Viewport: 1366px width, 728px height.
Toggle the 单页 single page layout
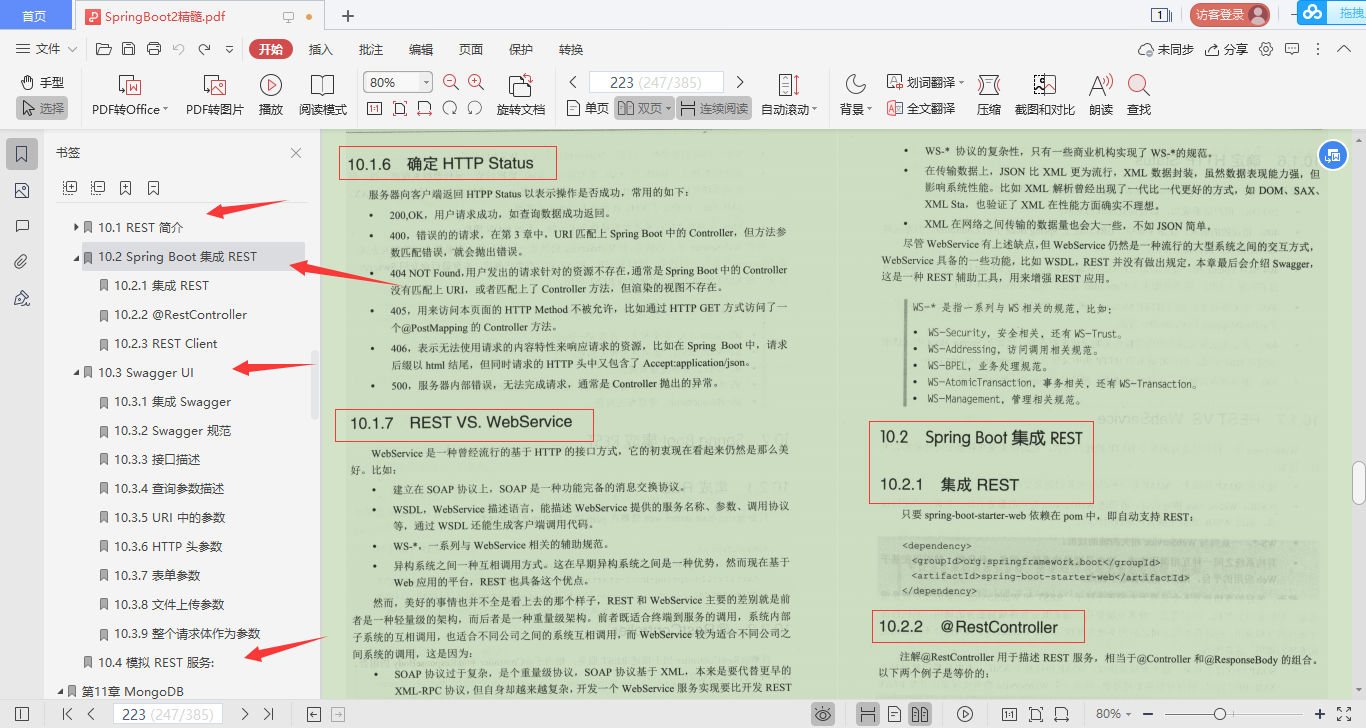(588, 108)
